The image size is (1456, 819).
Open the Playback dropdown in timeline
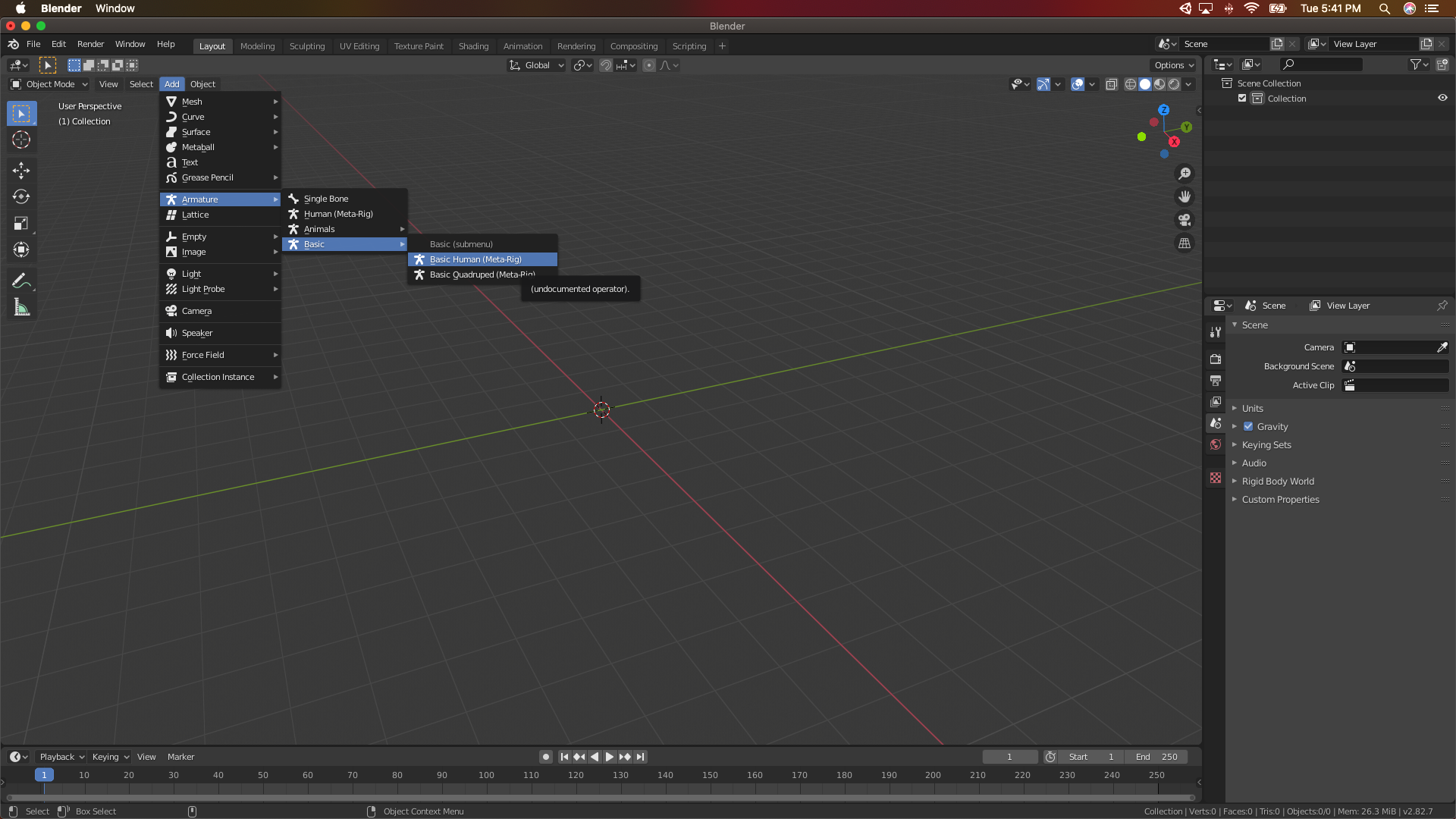pyautogui.click(x=61, y=757)
